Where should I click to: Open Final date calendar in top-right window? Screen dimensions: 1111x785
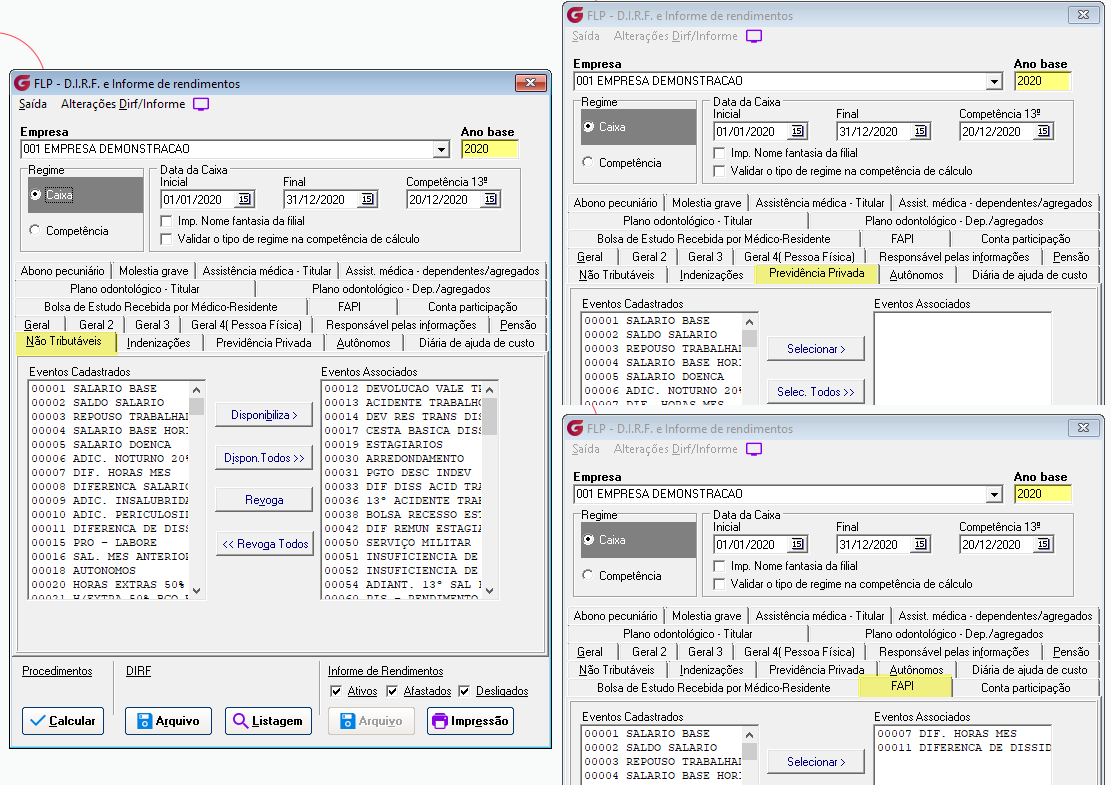[x=920, y=132]
